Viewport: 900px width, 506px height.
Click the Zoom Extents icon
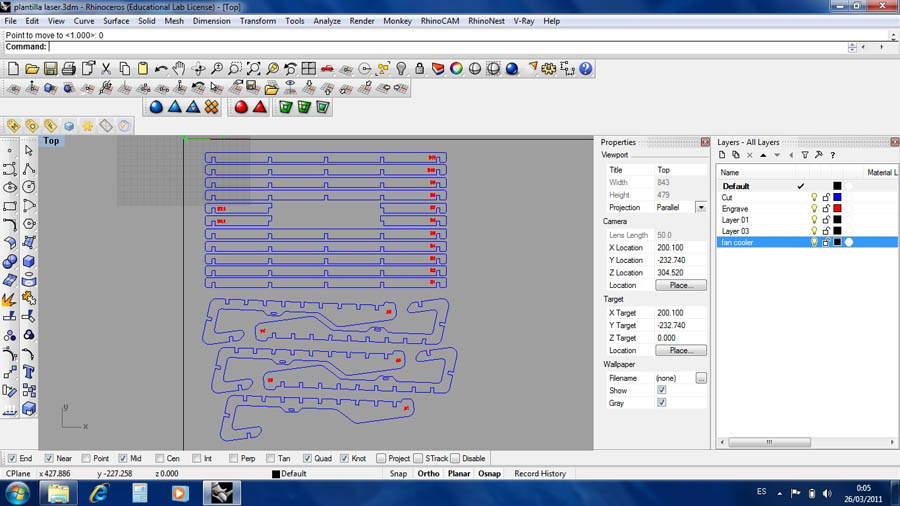pyautogui.click(x=253, y=69)
